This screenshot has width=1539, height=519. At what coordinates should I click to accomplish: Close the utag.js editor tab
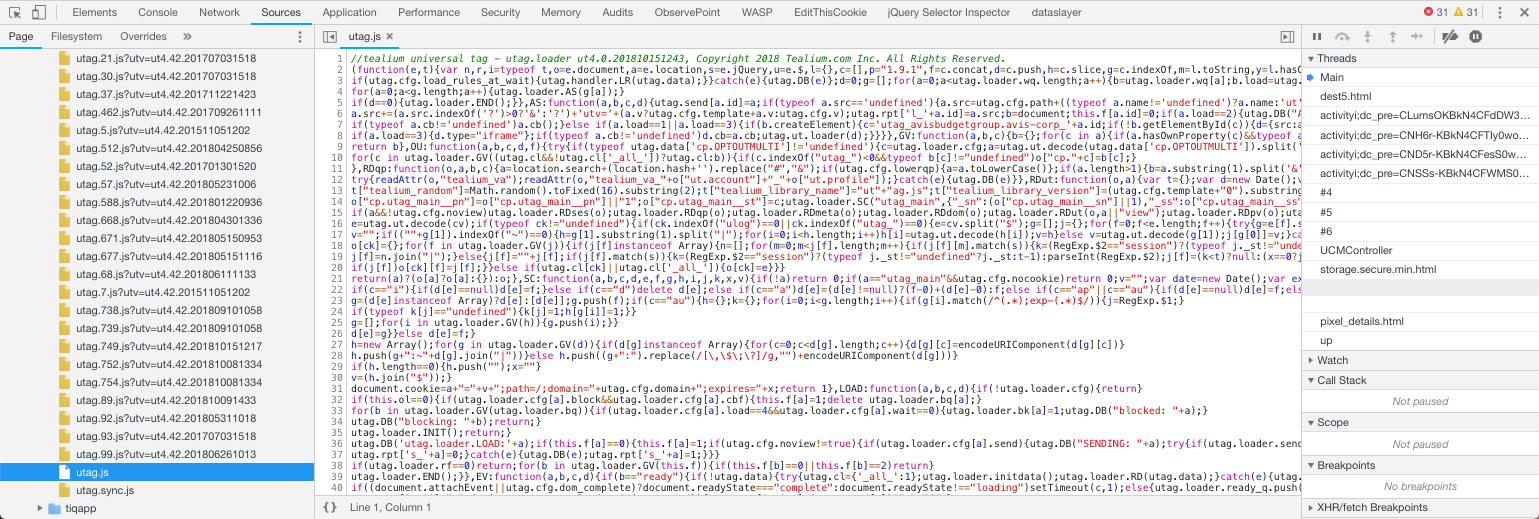390,36
